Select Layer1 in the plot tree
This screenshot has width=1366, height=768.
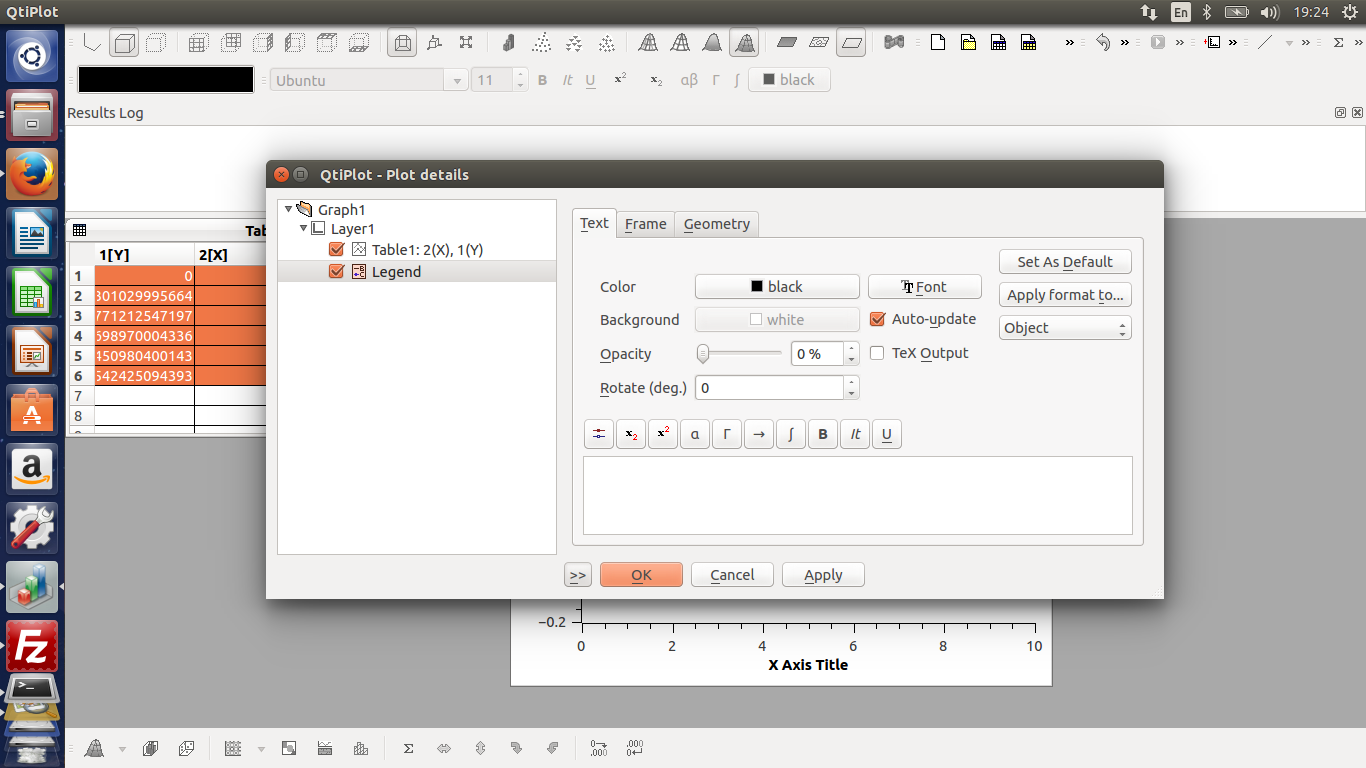coord(353,229)
